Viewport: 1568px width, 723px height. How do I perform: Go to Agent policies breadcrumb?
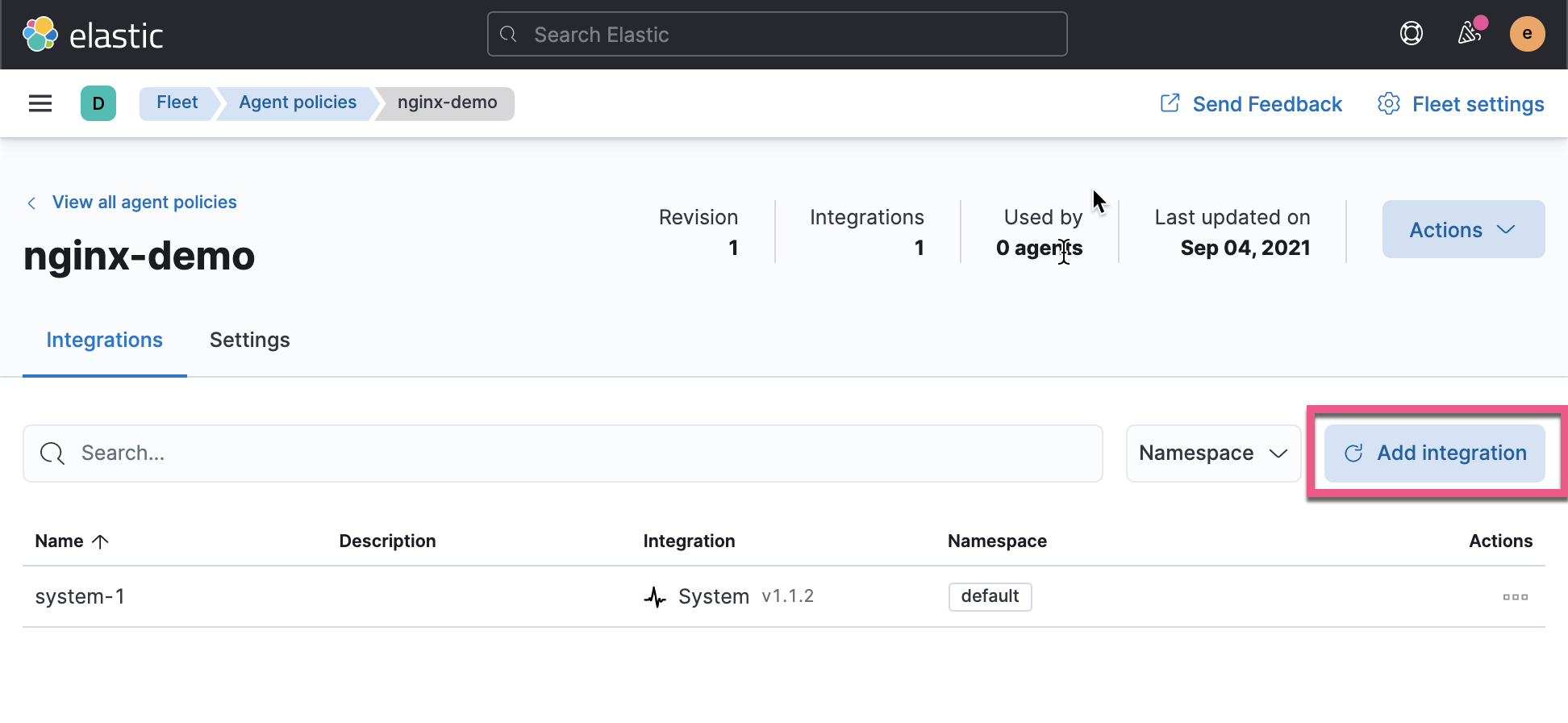[298, 103]
